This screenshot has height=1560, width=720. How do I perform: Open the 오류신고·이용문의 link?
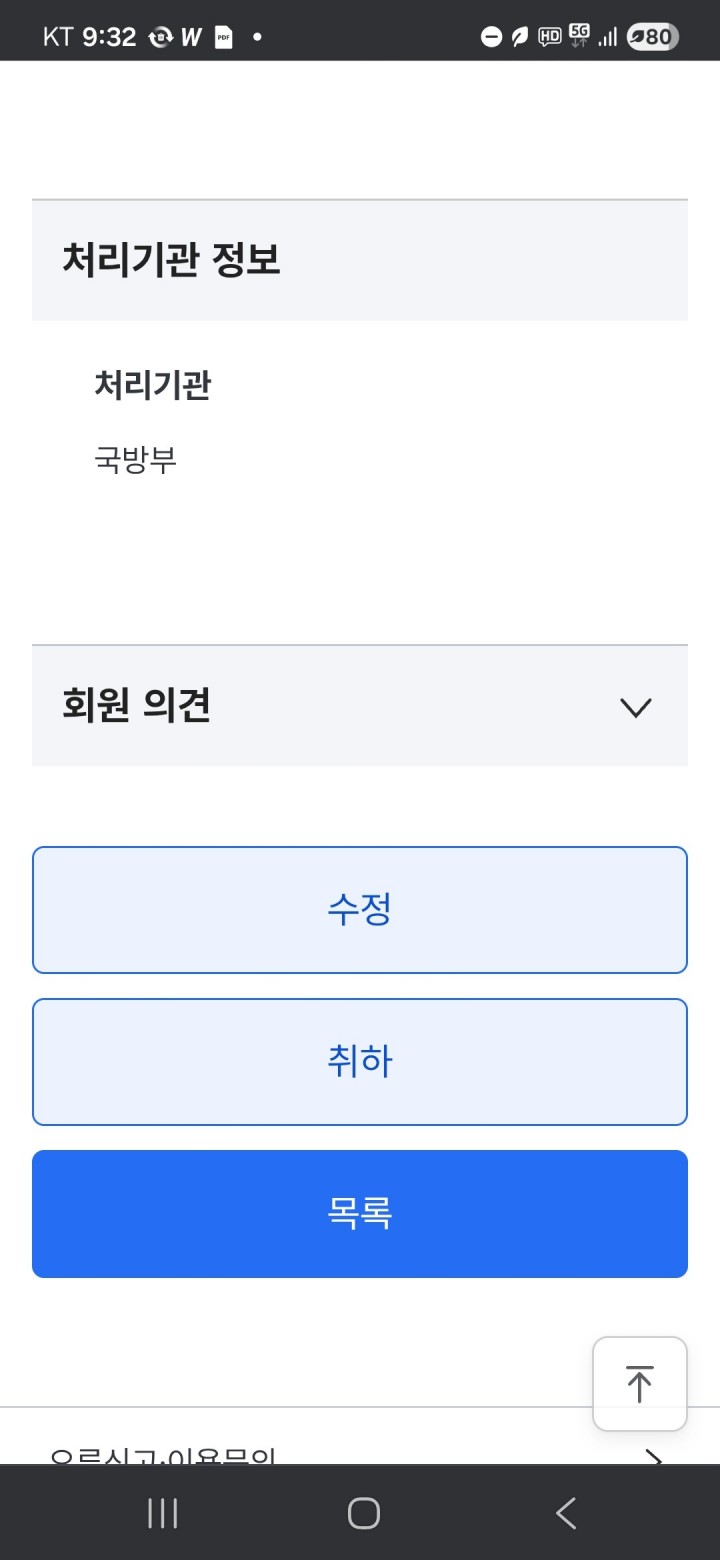(x=162, y=1456)
